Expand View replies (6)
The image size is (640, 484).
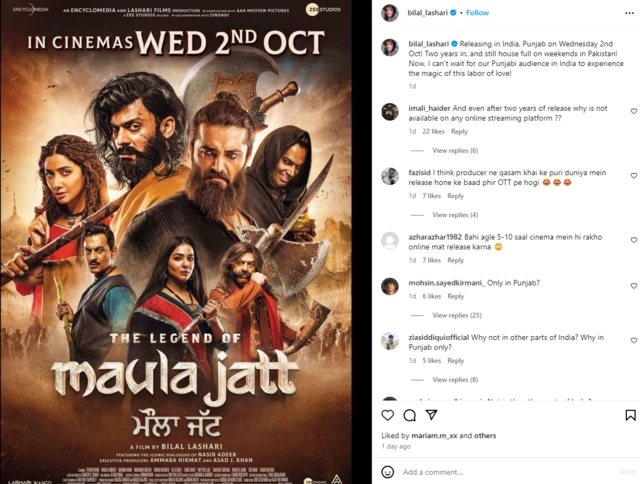[x=455, y=151]
